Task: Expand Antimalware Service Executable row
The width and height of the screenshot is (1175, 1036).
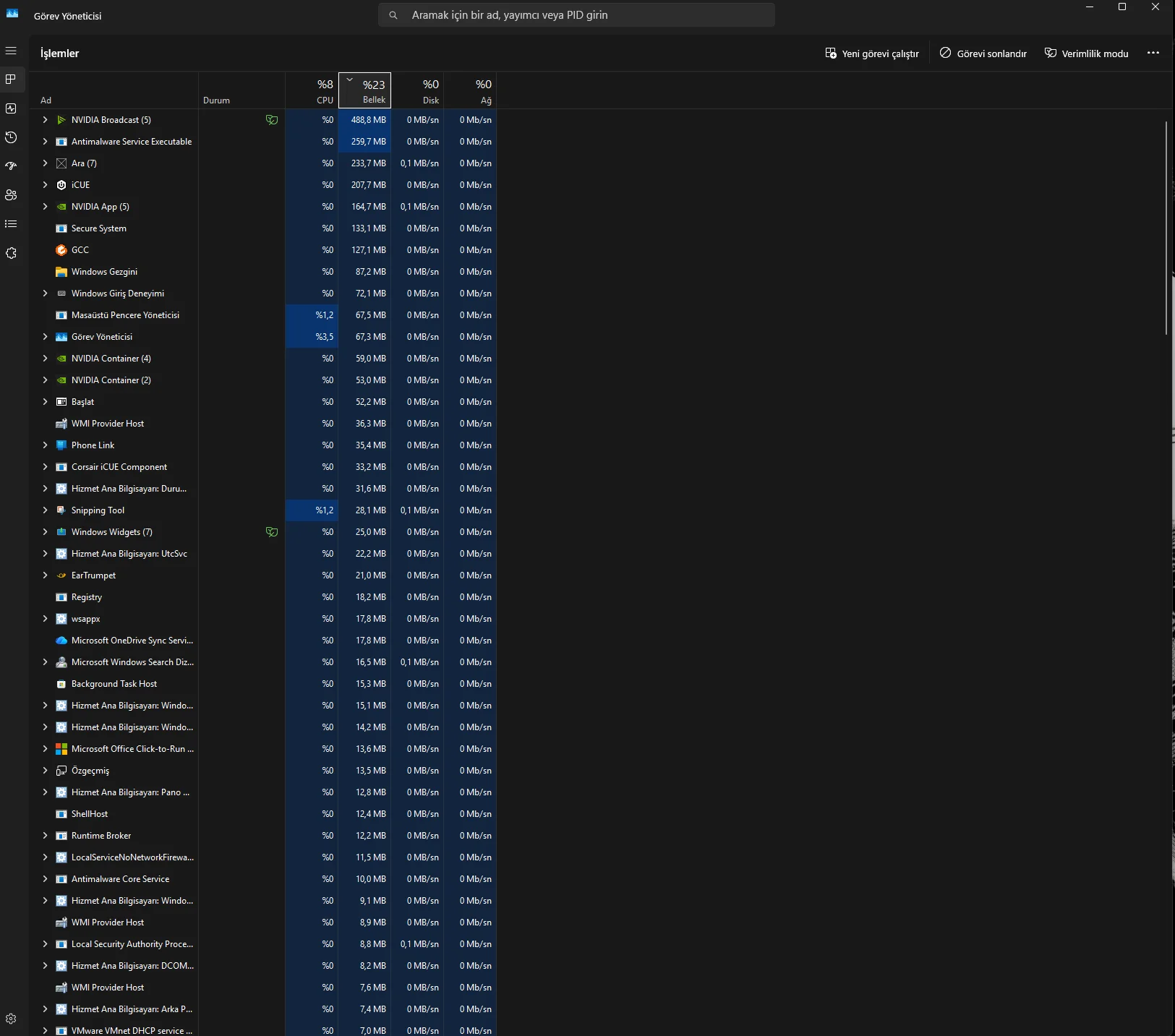Action: [45, 142]
